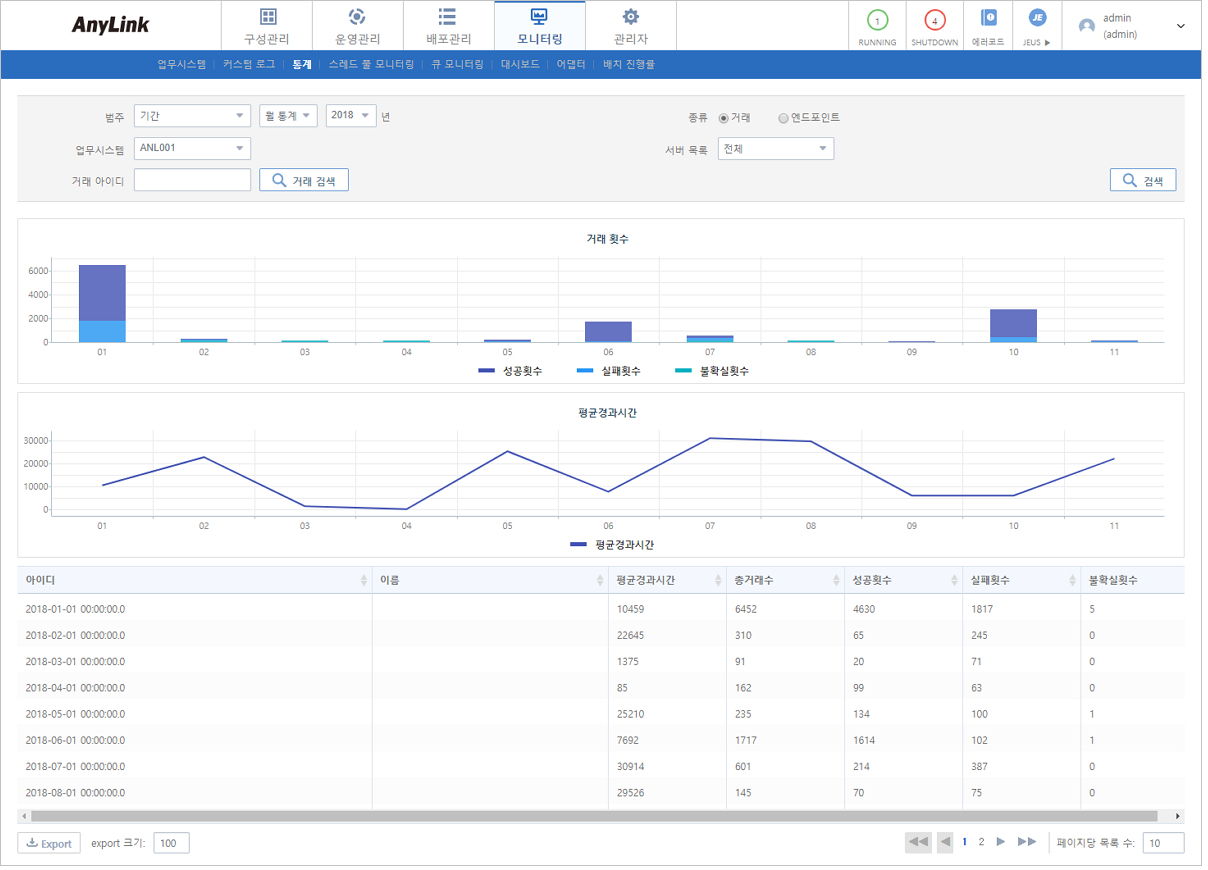Open the 범주 dropdown showing 기간
This screenshot has height=870, width=1208.
191,115
